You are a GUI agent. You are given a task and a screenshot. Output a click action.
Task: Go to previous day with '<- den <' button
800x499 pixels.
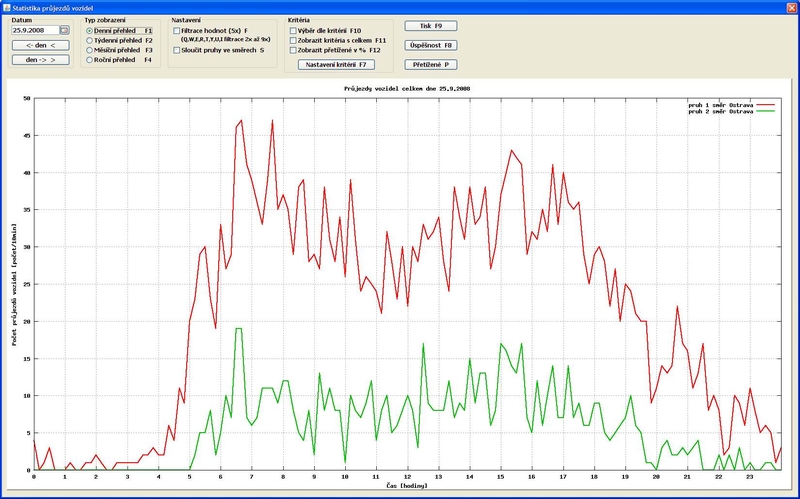[x=41, y=45]
